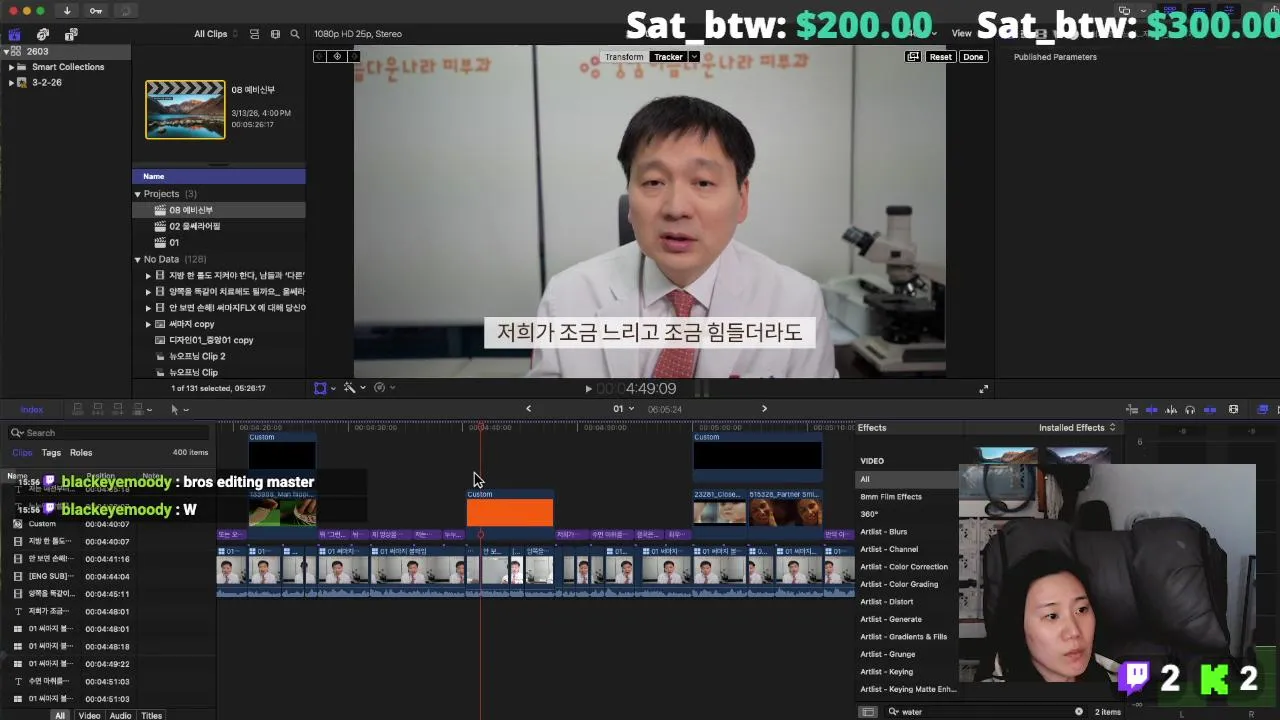Viewport: 1280px width, 720px height.
Task: Go to previous keyframe arrow in viewer
Action: pyautogui.click(x=321, y=57)
